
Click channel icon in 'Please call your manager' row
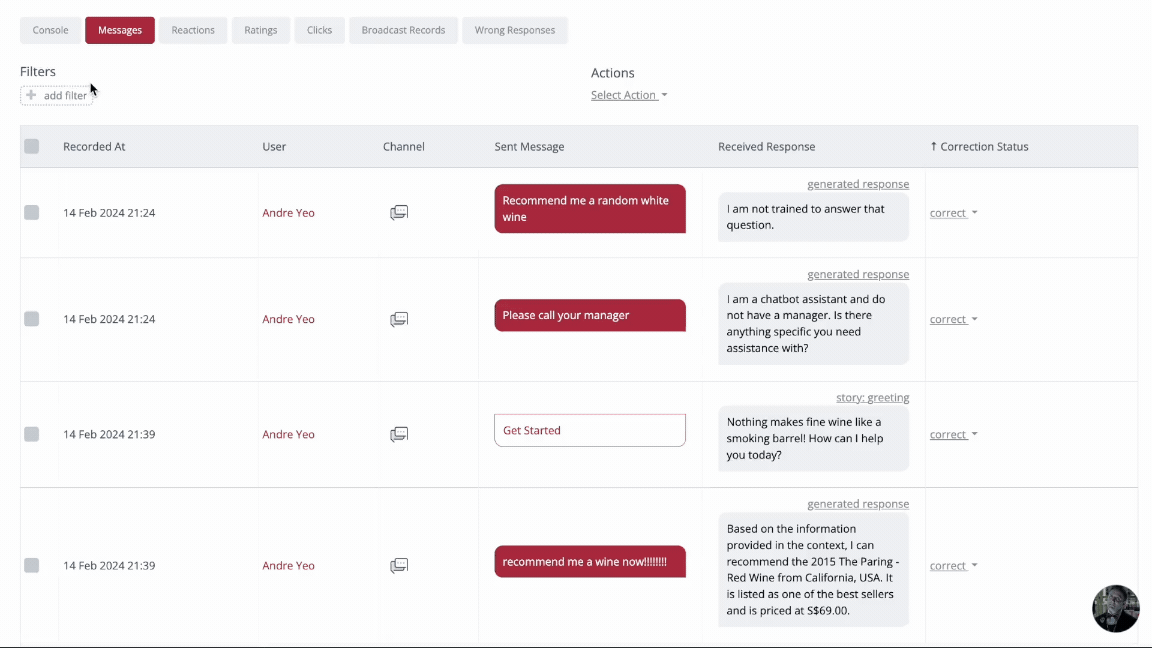[399, 319]
